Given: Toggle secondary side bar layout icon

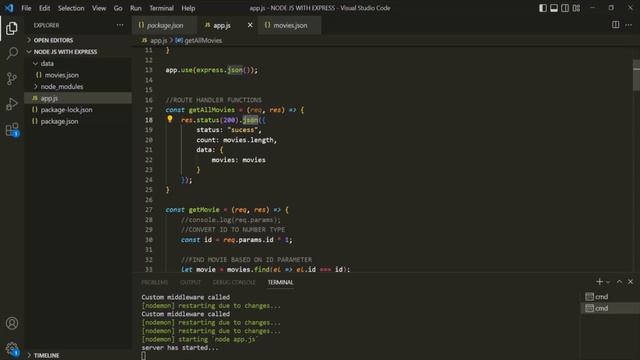Looking at the screenshot, I should point(565,8).
